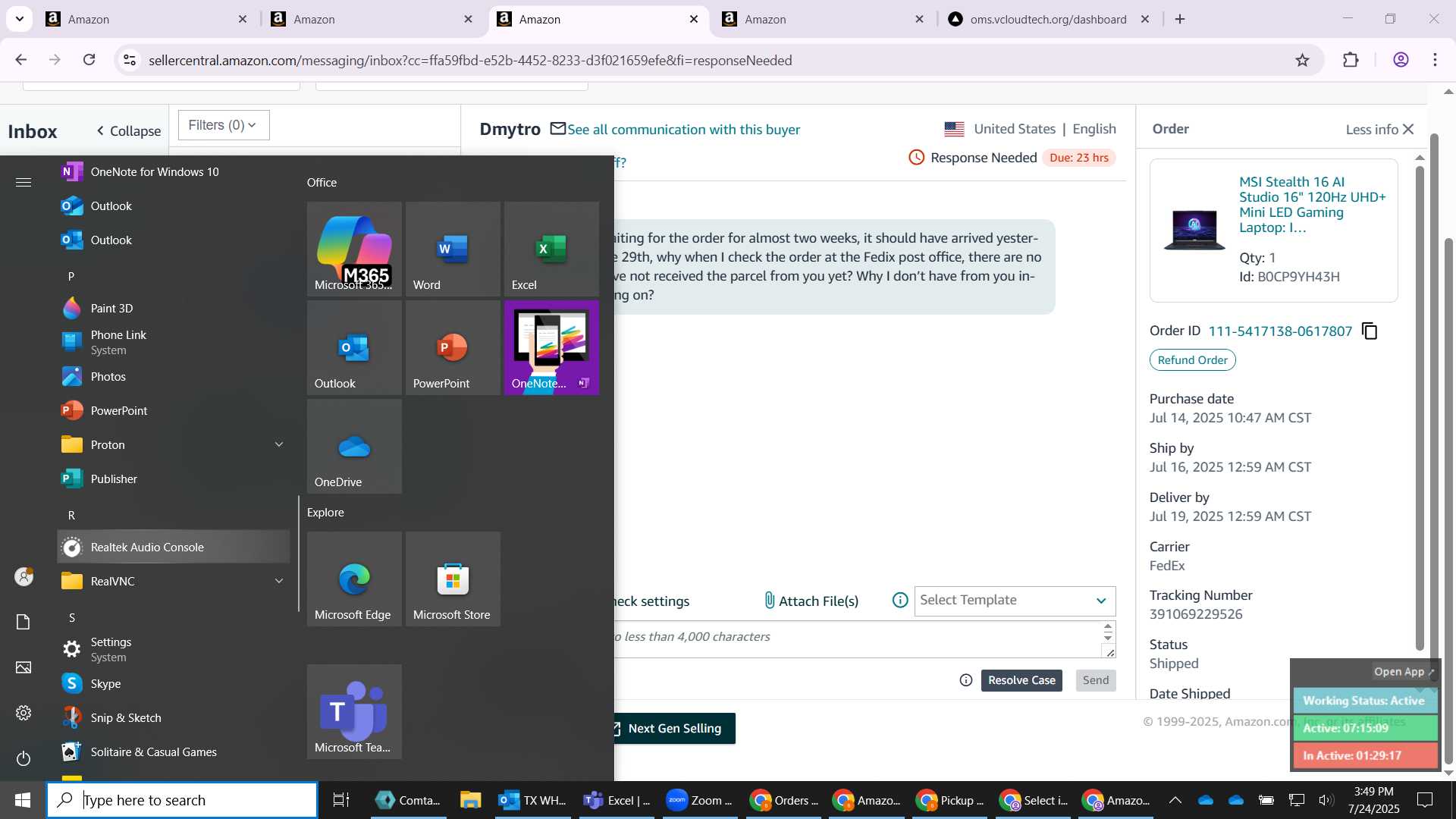Open the MSI Stealth 16 product link
The height and width of the screenshot is (819, 1456).
(1313, 205)
